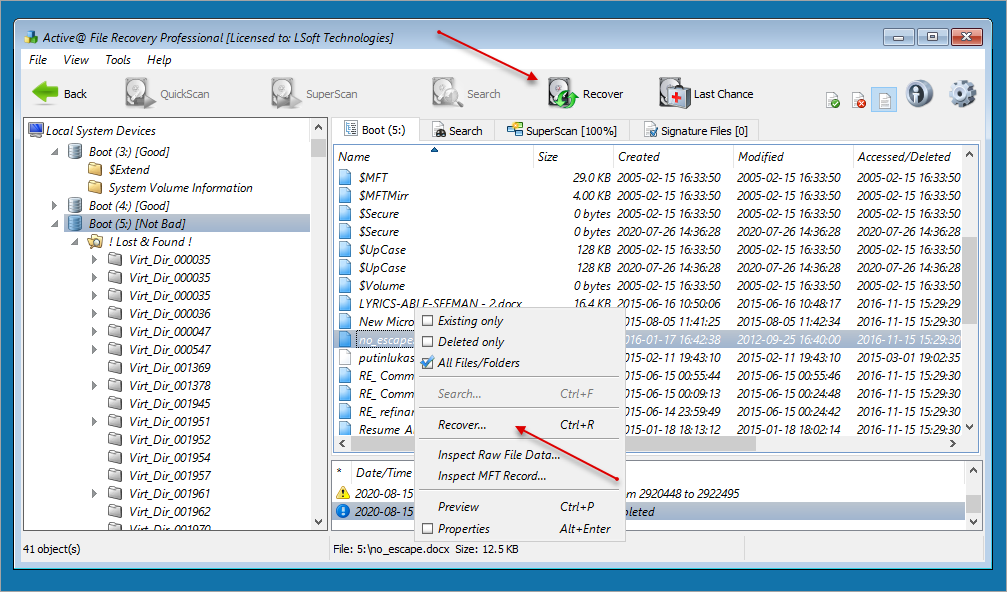Click the Lost & Found folder icon
The width and height of the screenshot is (1007, 592).
[x=95, y=241]
